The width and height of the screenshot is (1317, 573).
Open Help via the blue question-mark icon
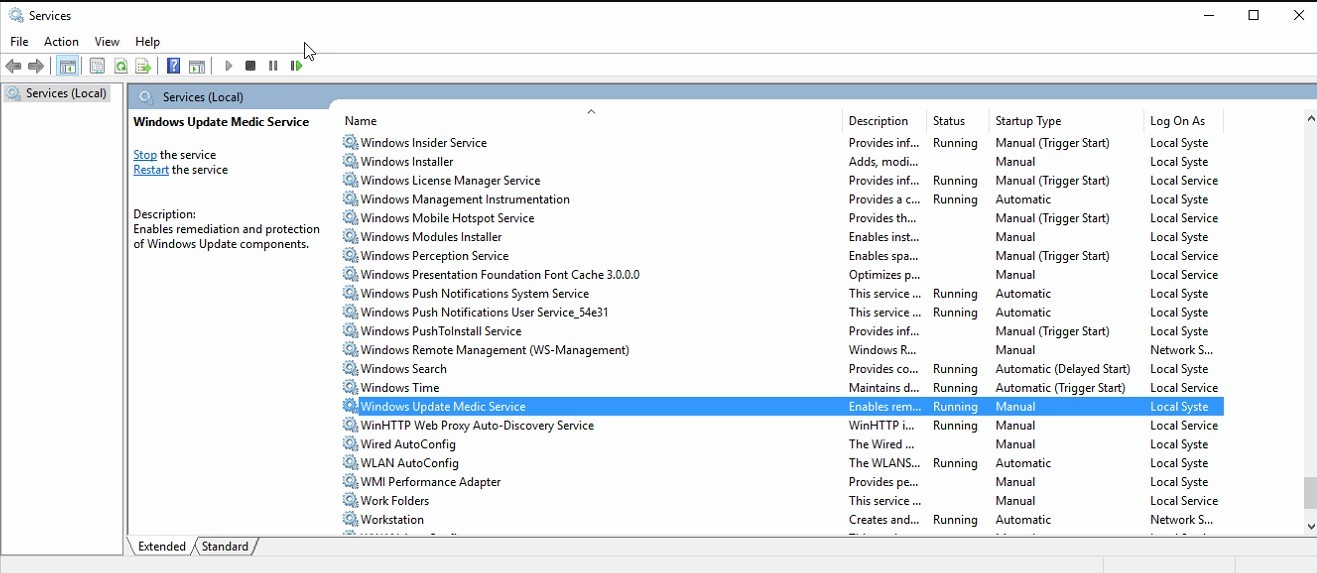pos(173,66)
